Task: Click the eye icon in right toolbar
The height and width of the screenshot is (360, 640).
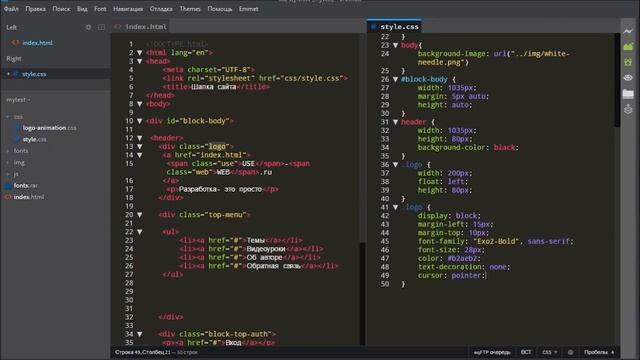Action: coord(628,78)
